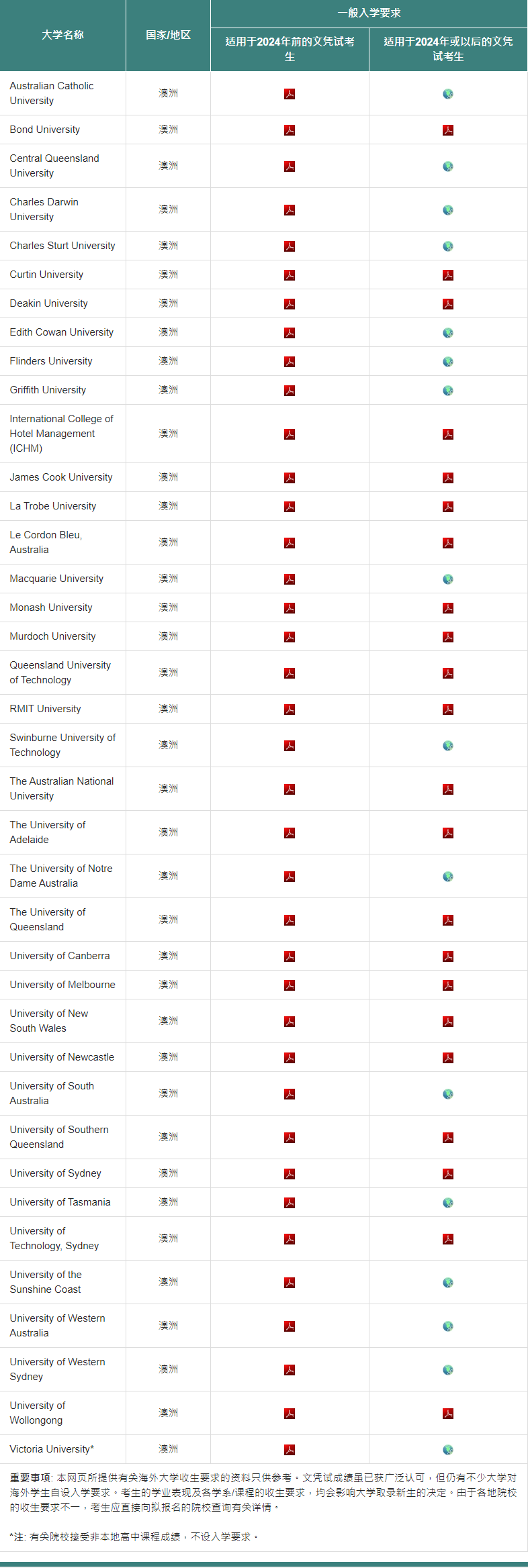Open Curtin University pre-2024 PDF icon

tap(290, 275)
